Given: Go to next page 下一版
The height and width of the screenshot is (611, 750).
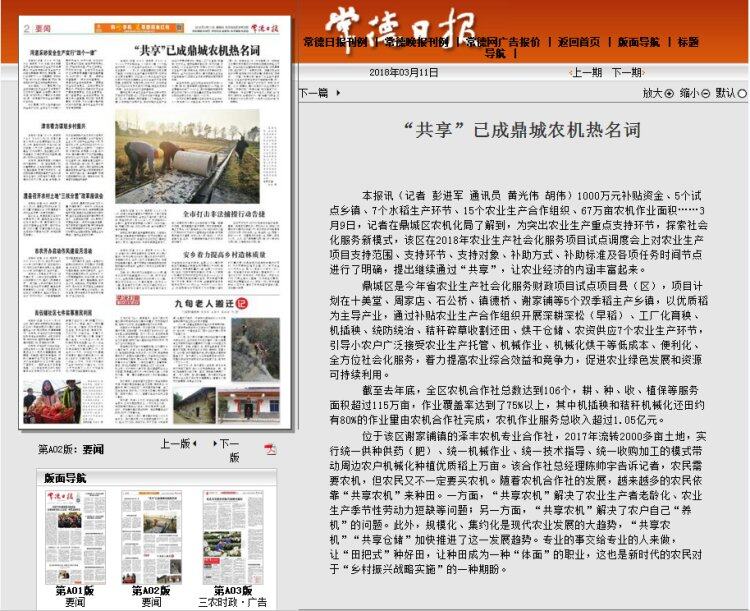Looking at the screenshot, I should coord(228,450).
